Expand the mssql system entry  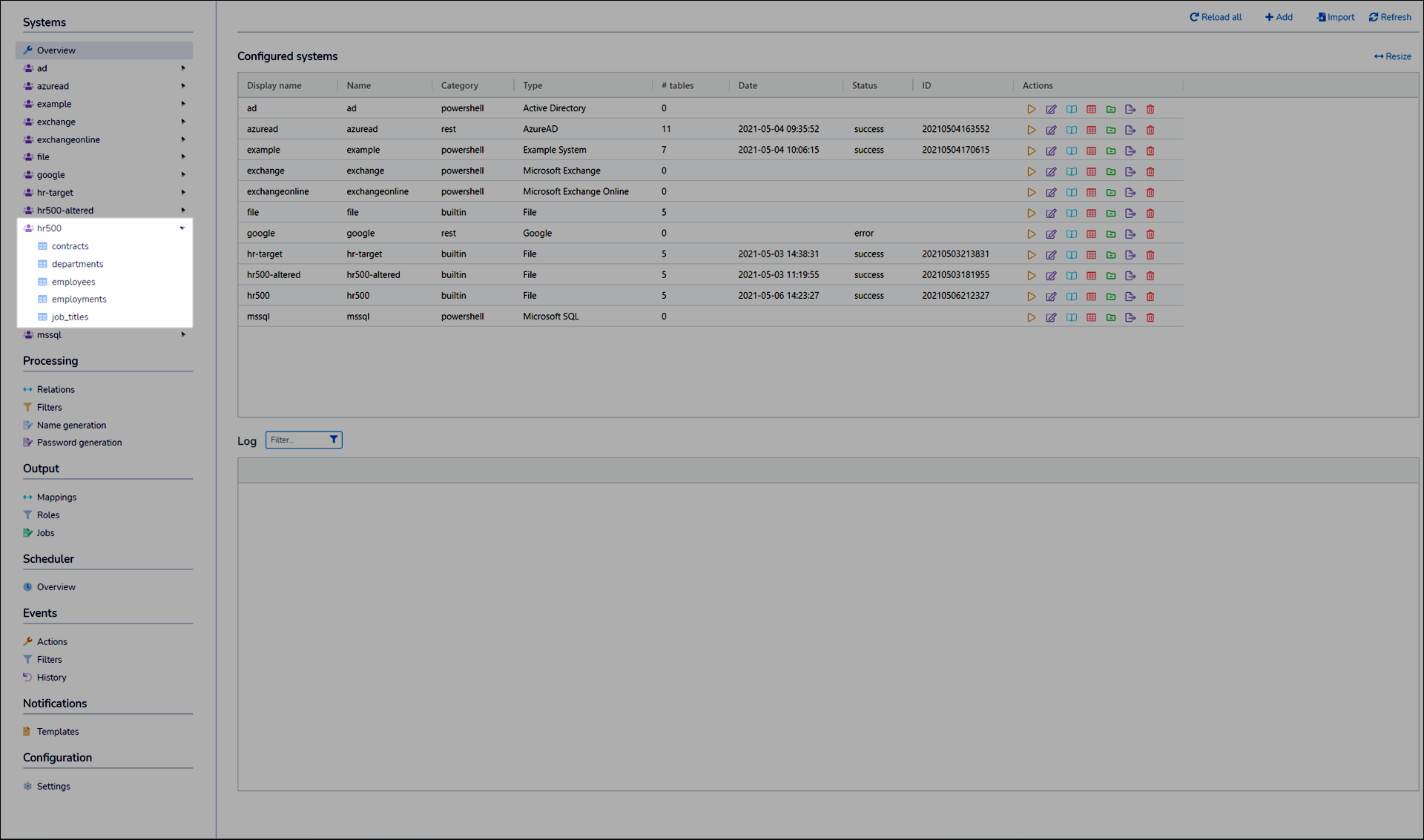[182, 334]
